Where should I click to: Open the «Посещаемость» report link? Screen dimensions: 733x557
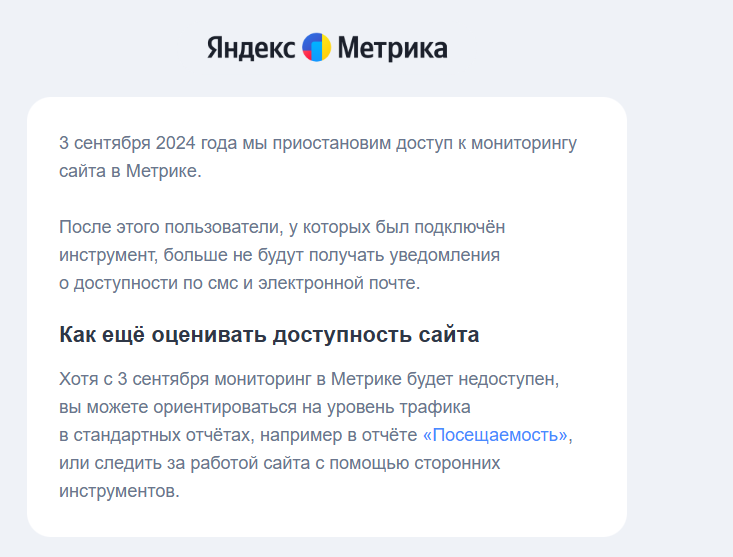coord(497,435)
